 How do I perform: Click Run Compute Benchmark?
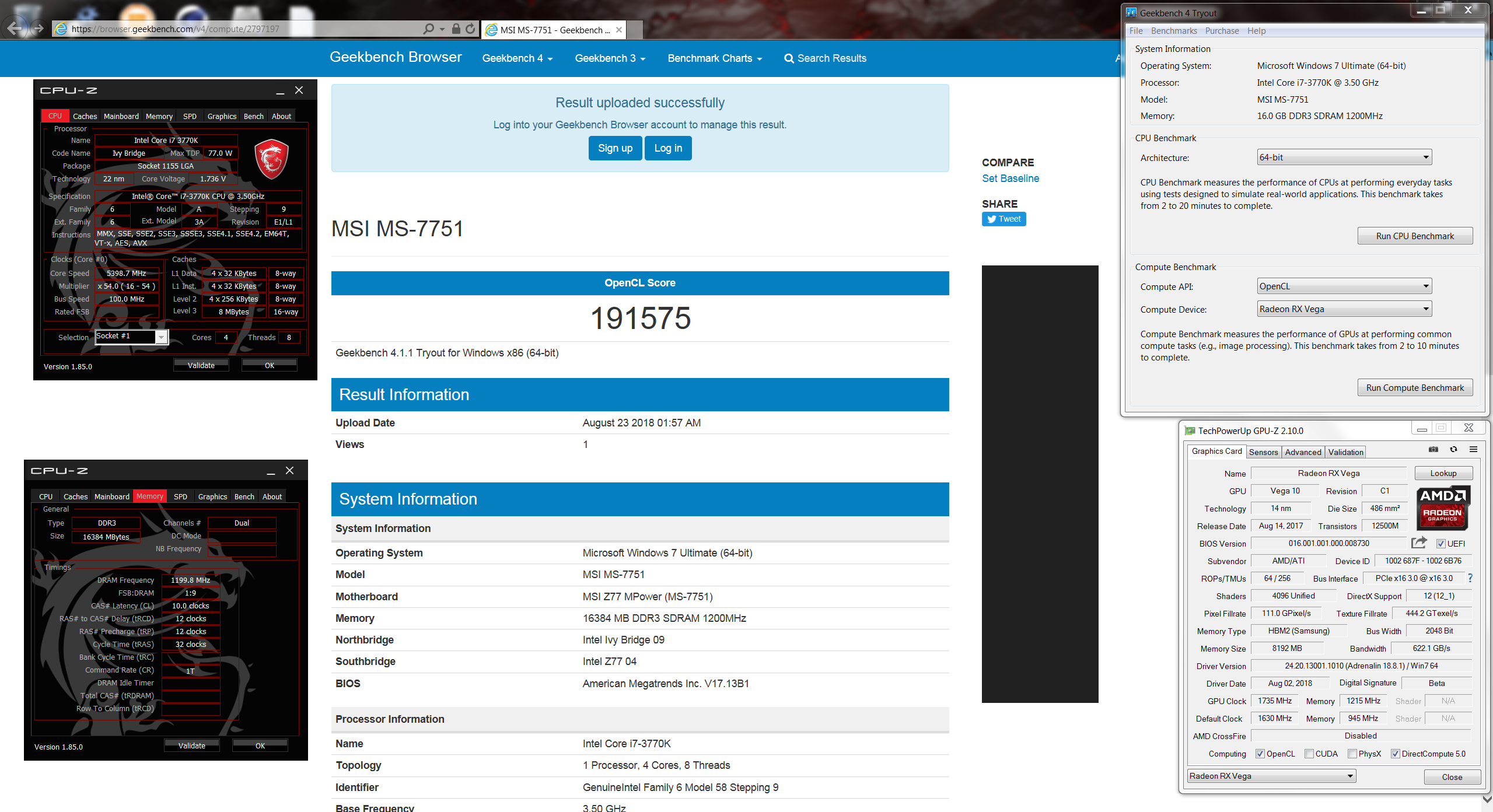tap(1415, 387)
